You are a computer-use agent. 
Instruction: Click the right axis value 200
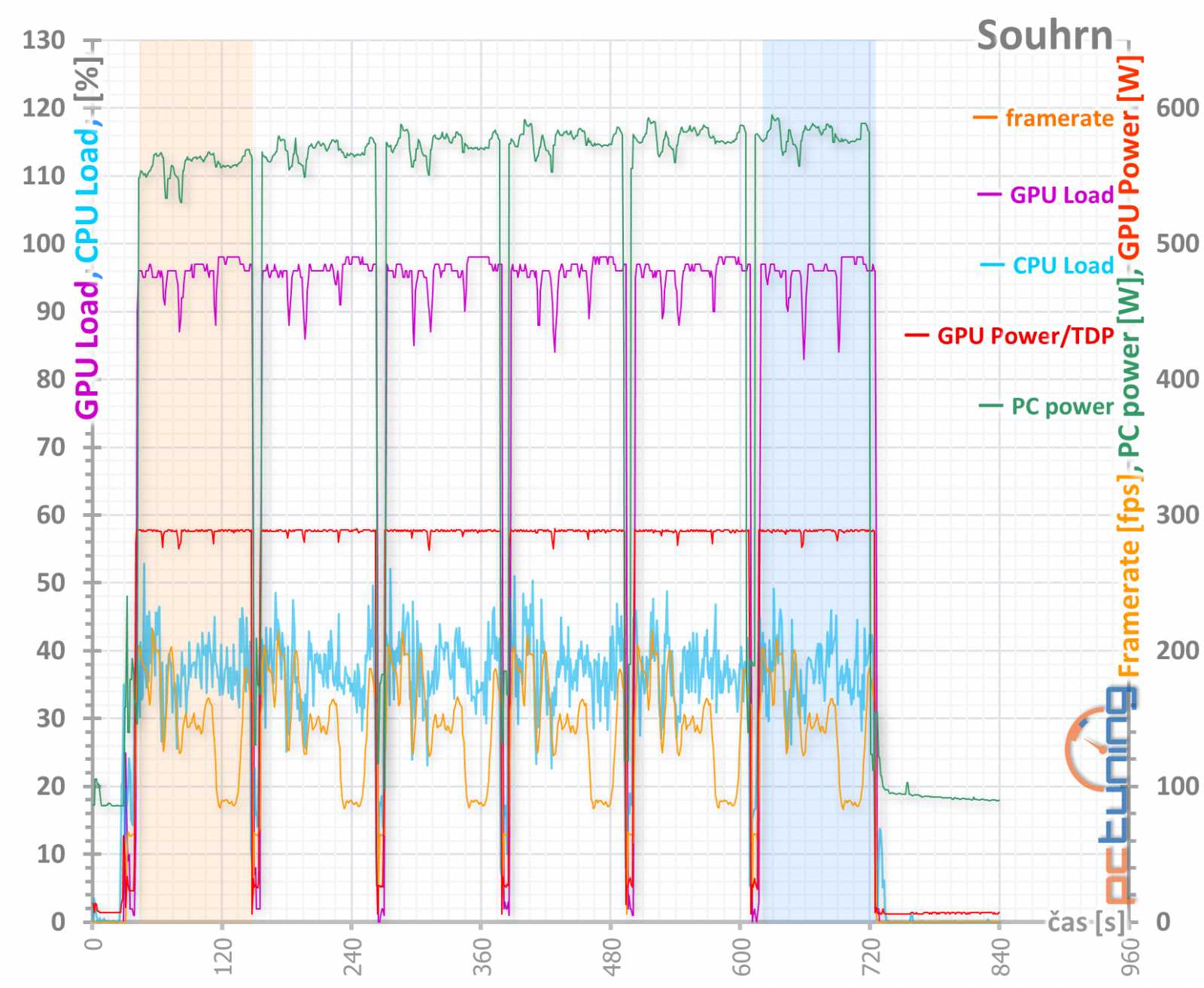[1178, 650]
